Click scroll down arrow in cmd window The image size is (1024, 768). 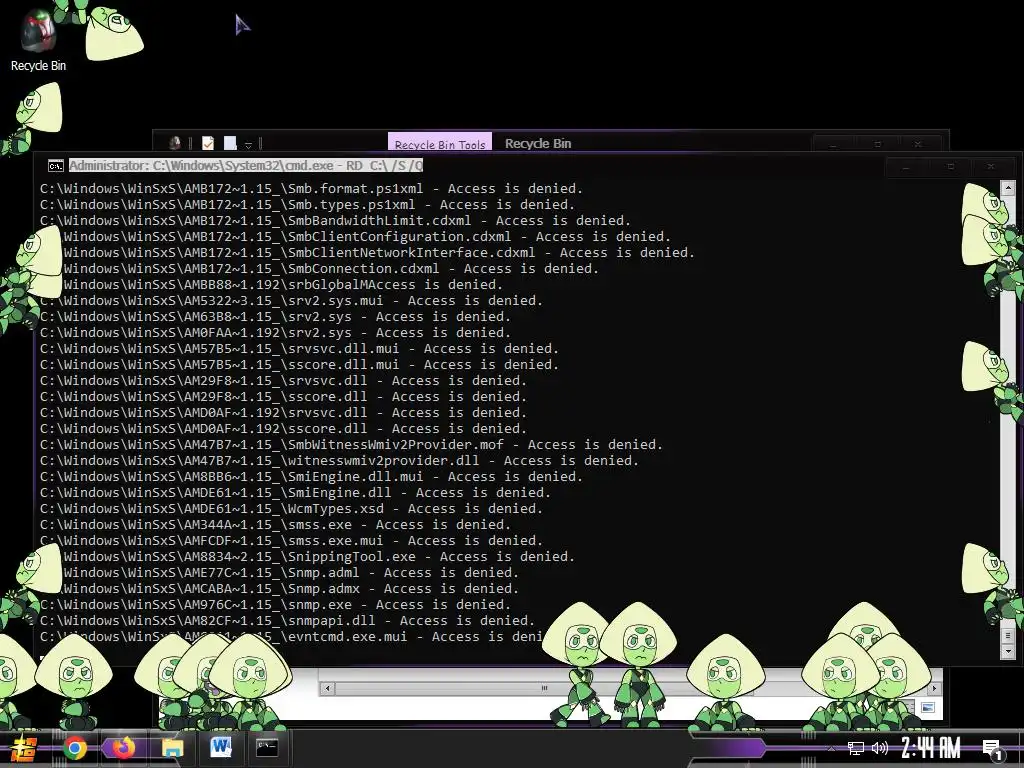[1008, 650]
